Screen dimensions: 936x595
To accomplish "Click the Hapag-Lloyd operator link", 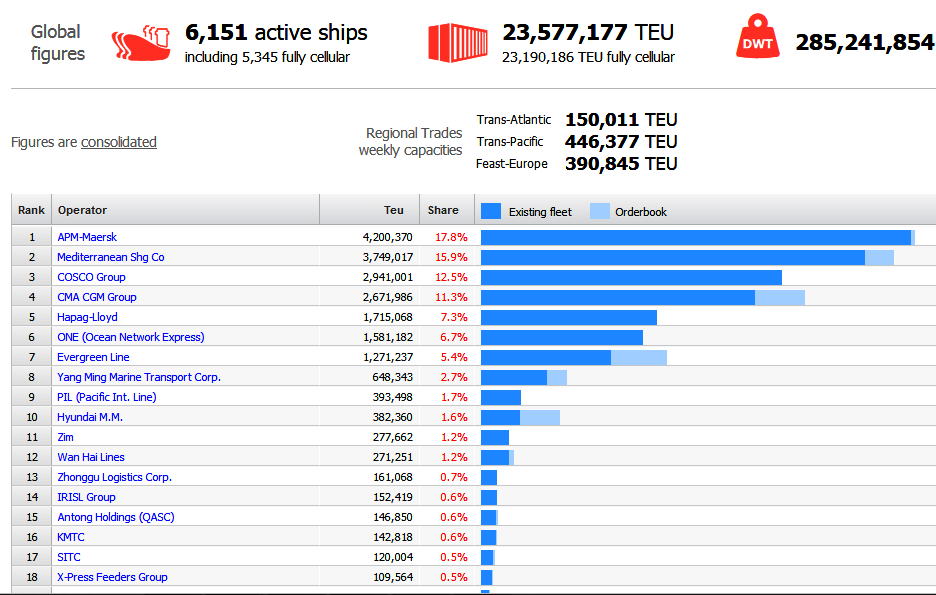I will pyautogui.click(x=87, y=317).
